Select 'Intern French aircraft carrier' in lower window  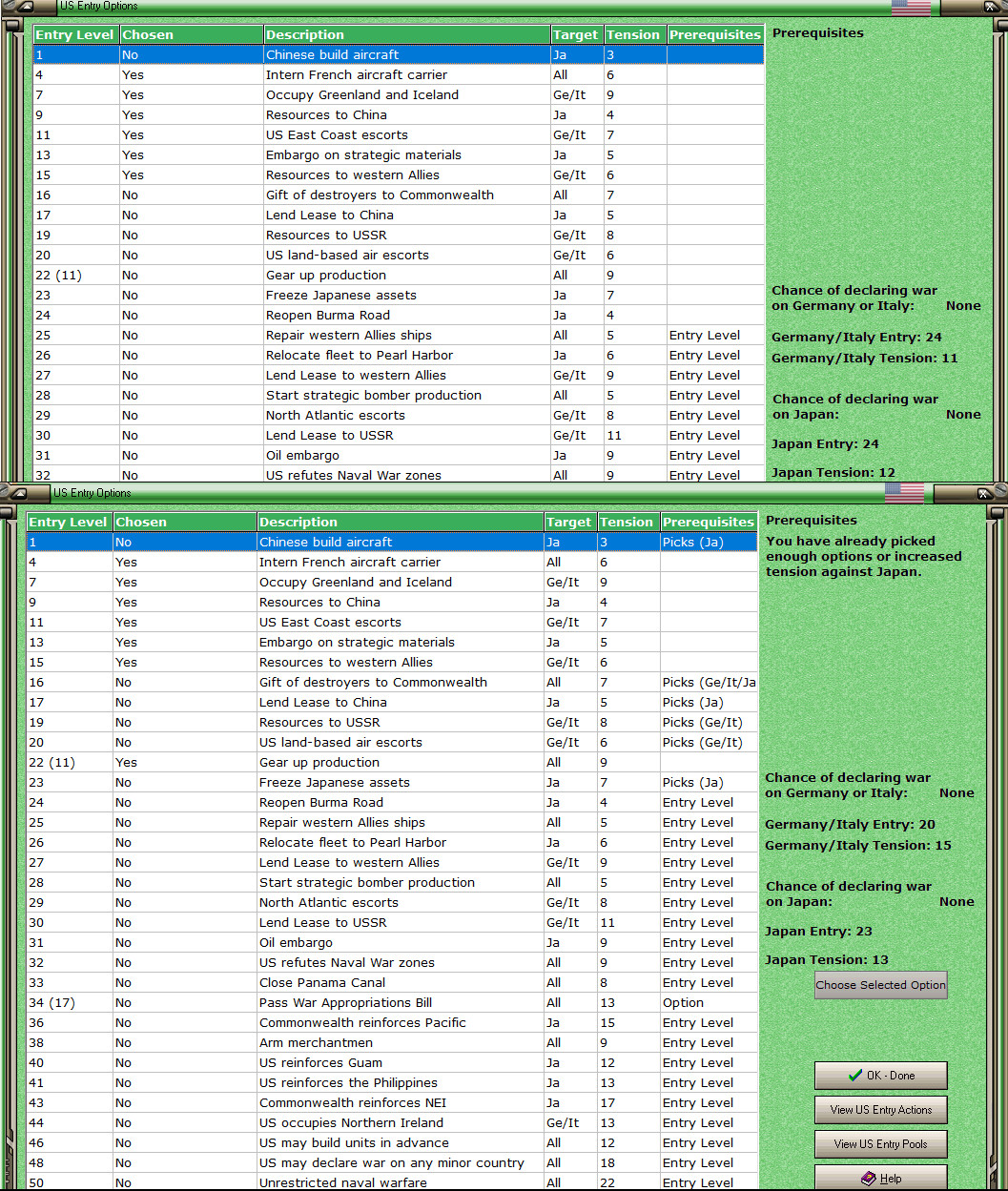coord(392,562)
